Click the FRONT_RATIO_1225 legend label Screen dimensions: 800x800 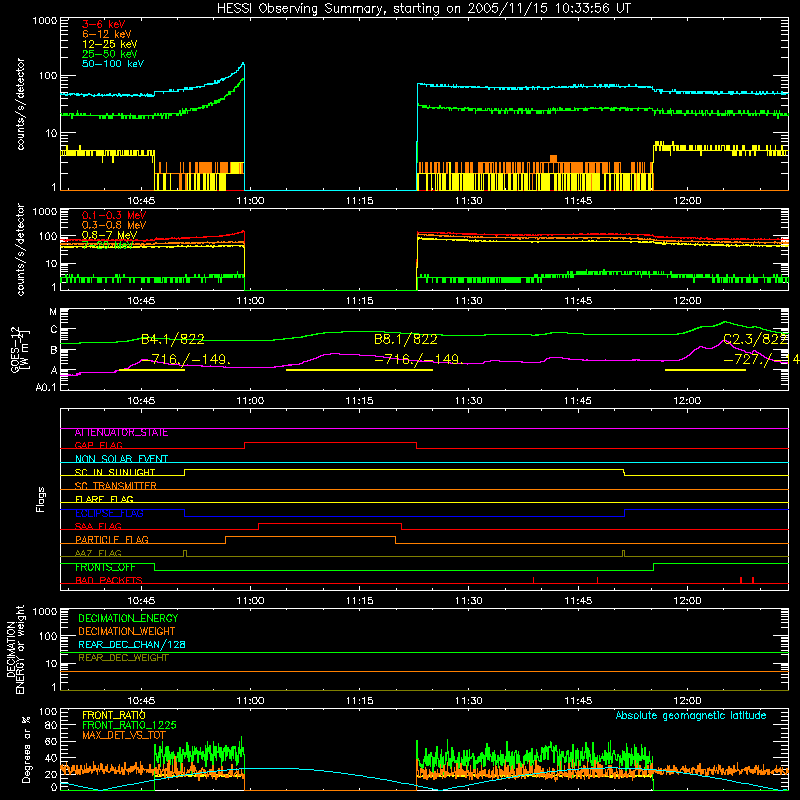click(129, 725)
